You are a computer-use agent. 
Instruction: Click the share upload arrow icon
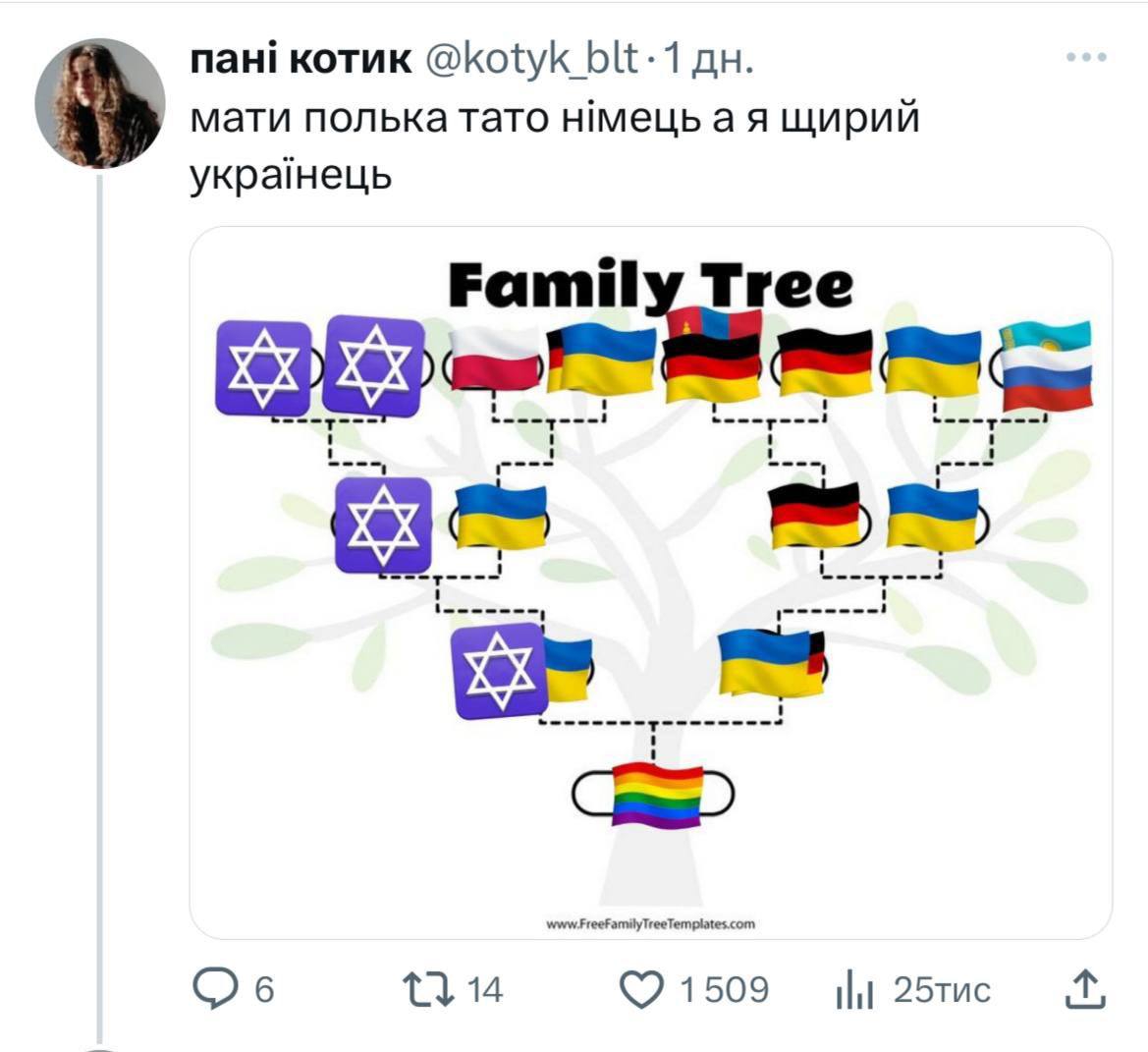pos(1085,988)
